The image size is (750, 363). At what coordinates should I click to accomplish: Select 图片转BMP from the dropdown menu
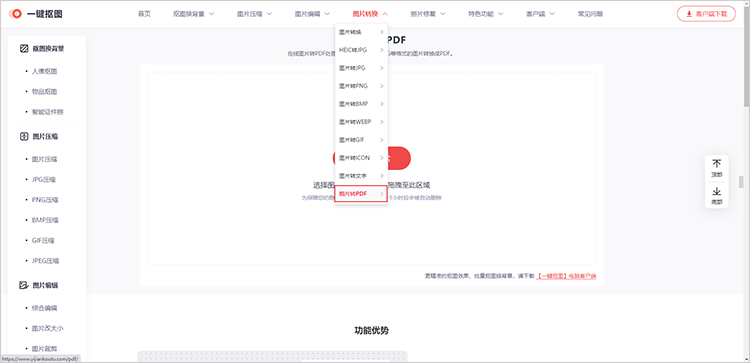[361, 104]
